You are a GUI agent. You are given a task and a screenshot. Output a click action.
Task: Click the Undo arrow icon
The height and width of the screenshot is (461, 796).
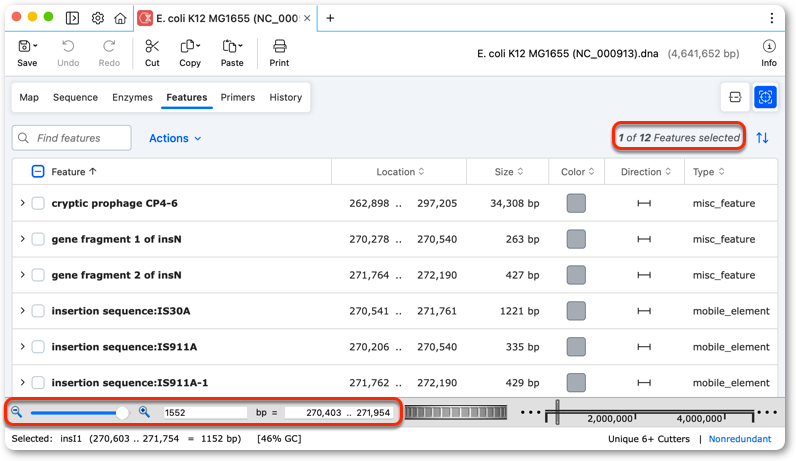tap(68, 46)
